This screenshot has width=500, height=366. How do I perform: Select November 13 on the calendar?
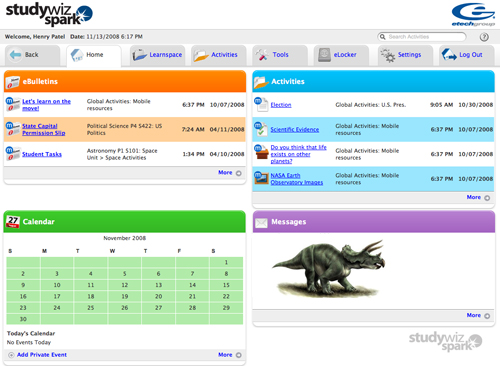tap(158, 285)
